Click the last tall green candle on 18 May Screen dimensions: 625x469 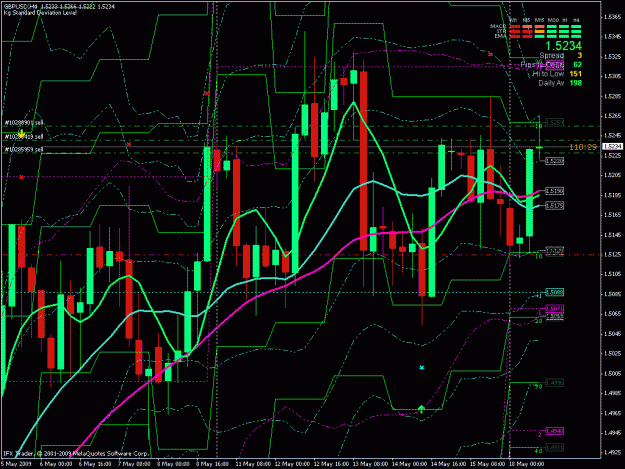(529, 193)
